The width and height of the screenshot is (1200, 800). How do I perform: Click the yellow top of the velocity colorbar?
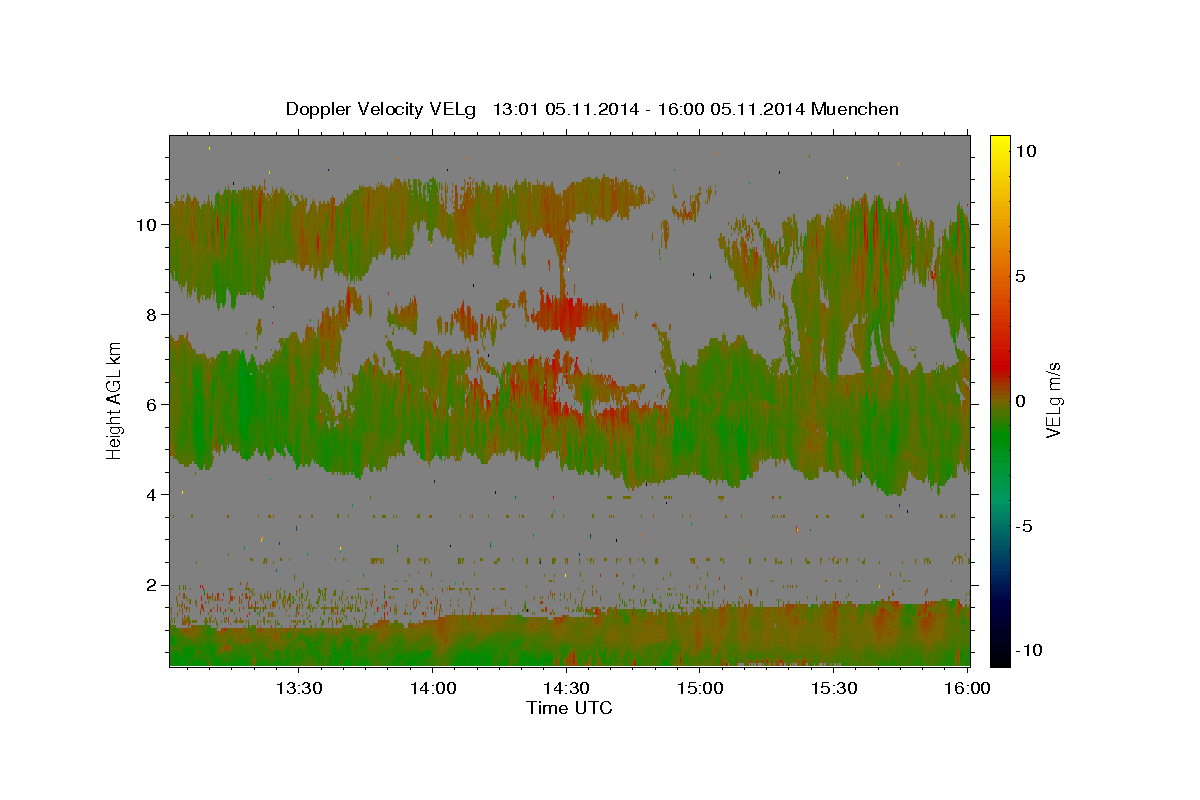(x=1000, y=142)
